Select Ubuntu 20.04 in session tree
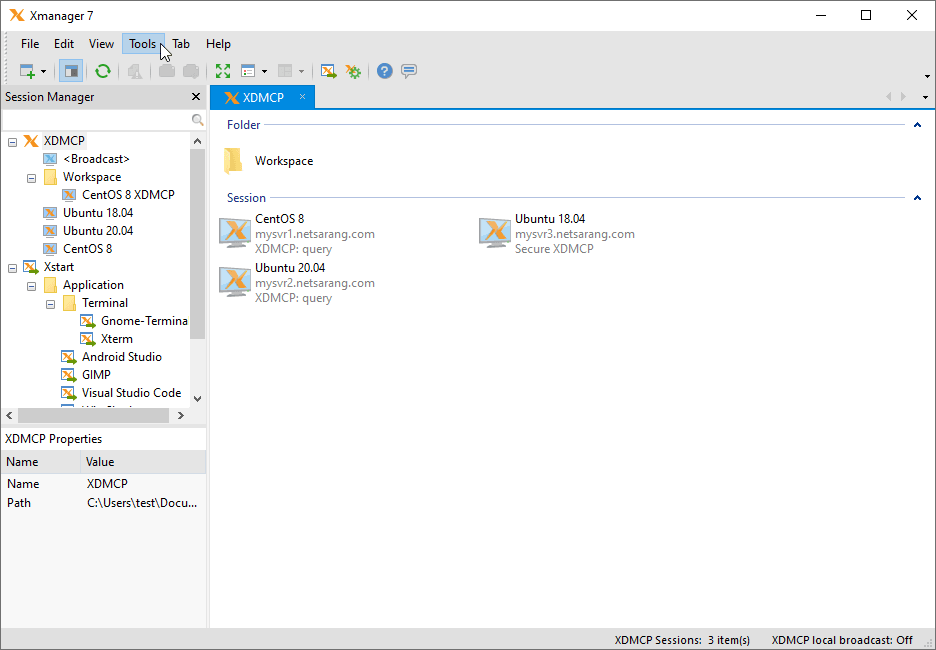The height and width of the screenshot is (650, 936). (x=98, y=230)
